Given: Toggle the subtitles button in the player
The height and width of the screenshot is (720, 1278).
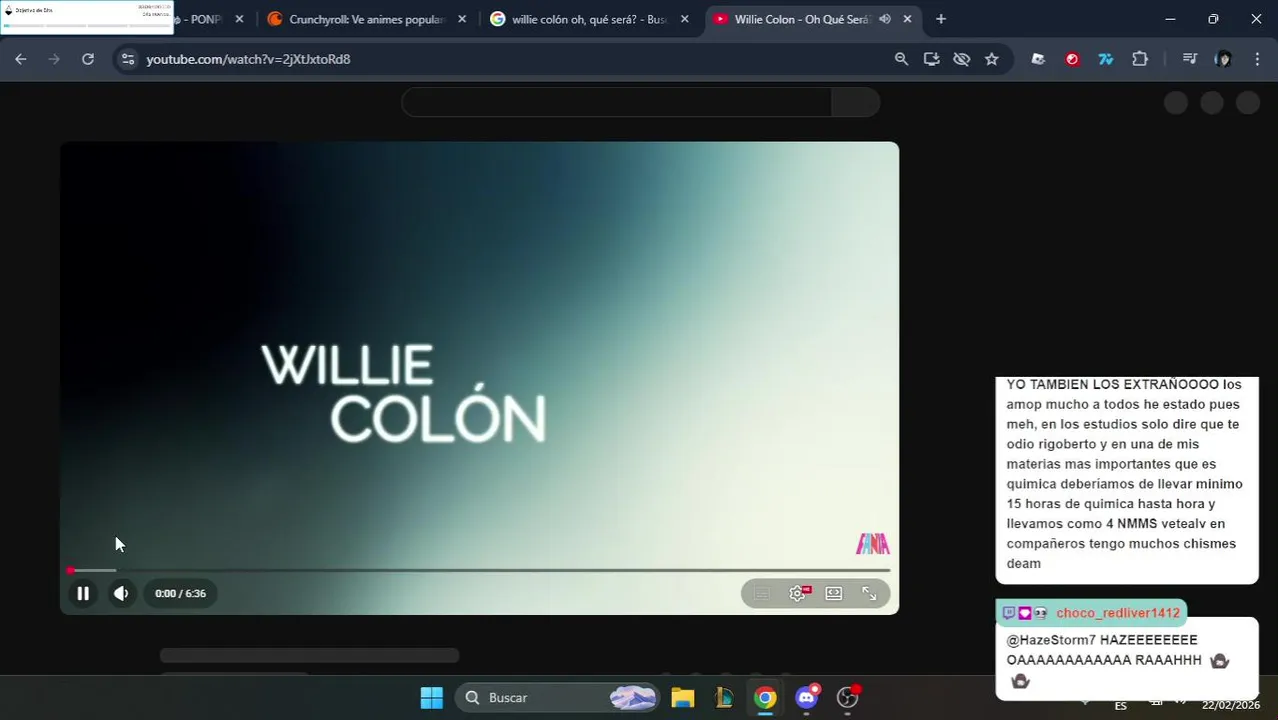Looking at the screenshot, I should [761, 593].
